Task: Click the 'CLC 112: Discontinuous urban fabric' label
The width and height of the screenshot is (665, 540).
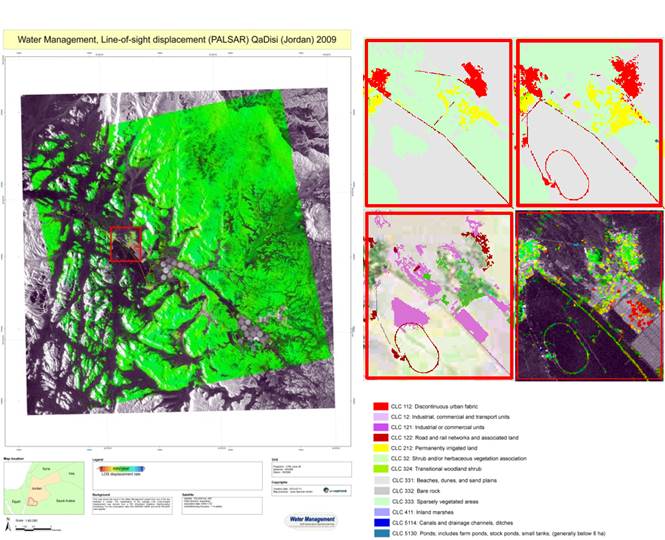Action: click(x=434, y=406)
